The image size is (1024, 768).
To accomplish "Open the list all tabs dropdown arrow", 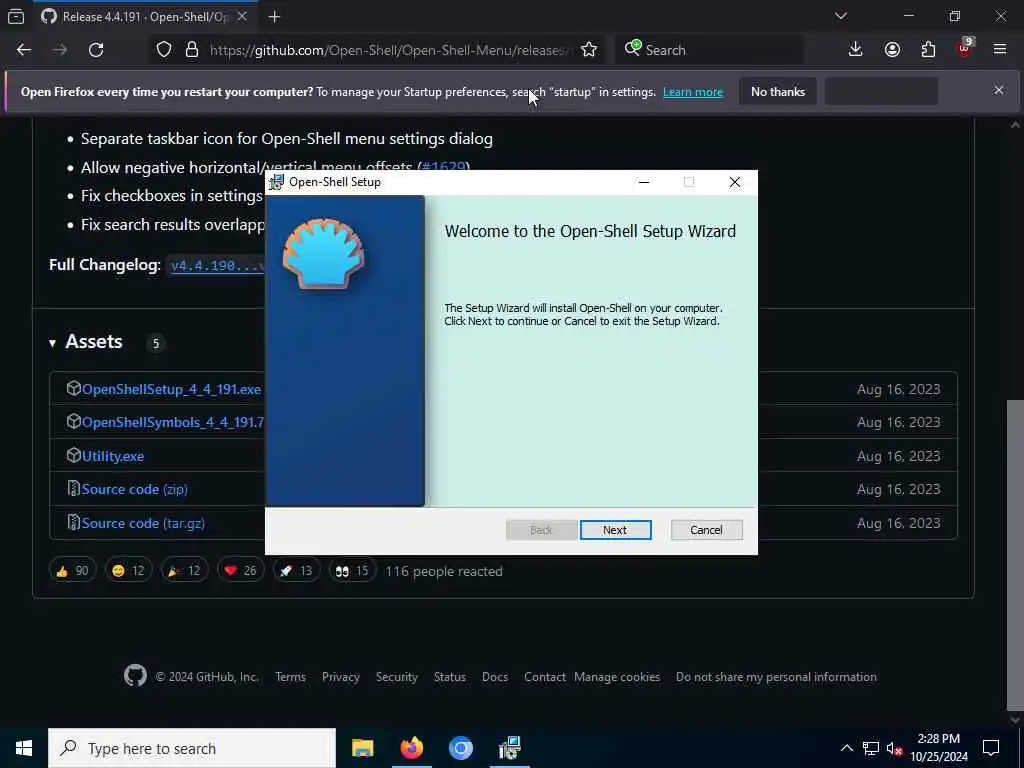I will point(841,16).
